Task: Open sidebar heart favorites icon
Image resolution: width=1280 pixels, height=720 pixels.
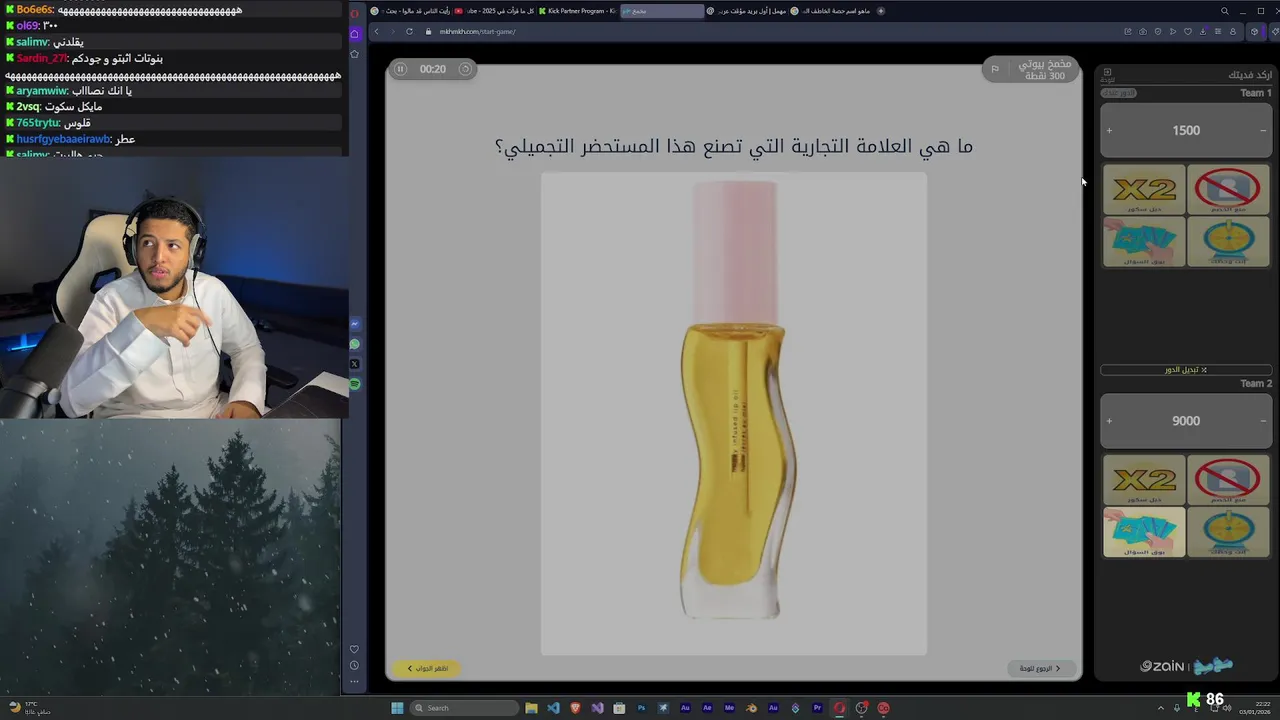Action: click(x=354, y=649)
